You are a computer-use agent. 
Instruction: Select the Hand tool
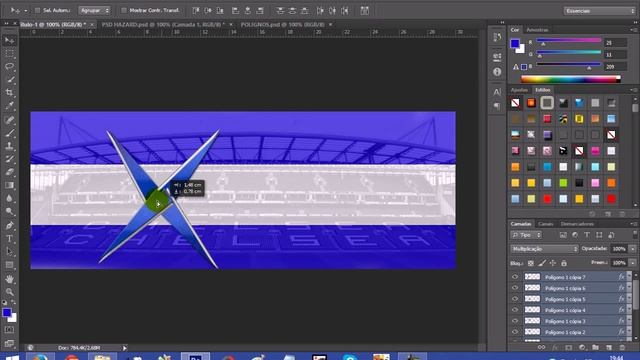tap(9, 279)
